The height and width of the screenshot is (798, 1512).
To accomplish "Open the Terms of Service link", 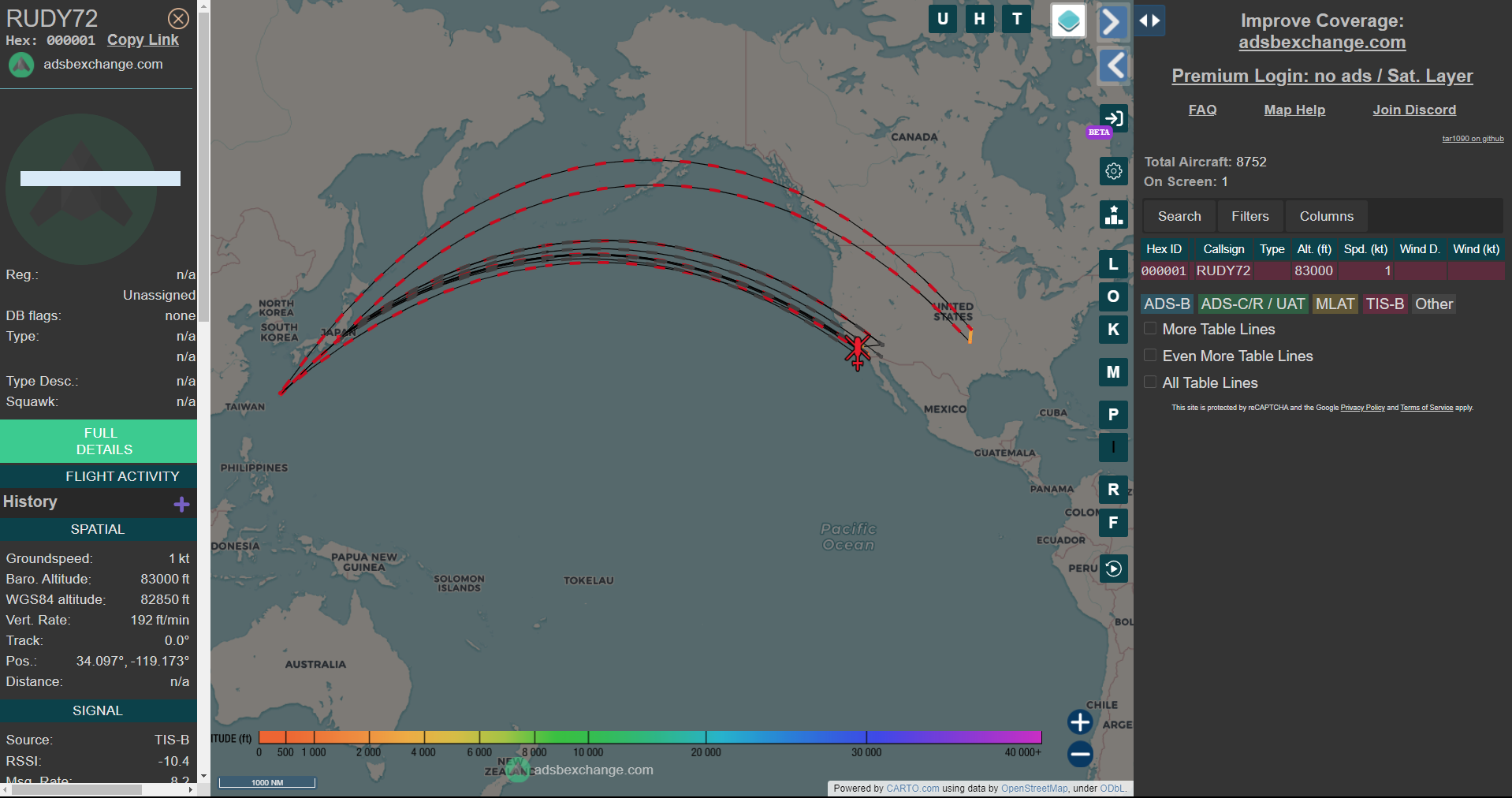I will [x=1426, y=408].
